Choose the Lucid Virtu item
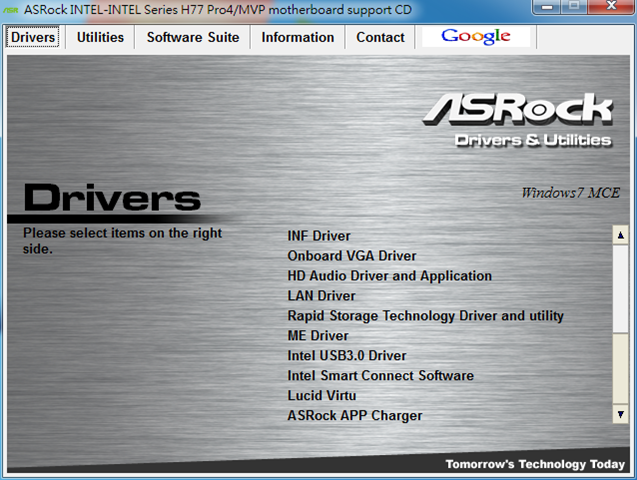Viewport: 637px width, 480px height. point(322,395)
